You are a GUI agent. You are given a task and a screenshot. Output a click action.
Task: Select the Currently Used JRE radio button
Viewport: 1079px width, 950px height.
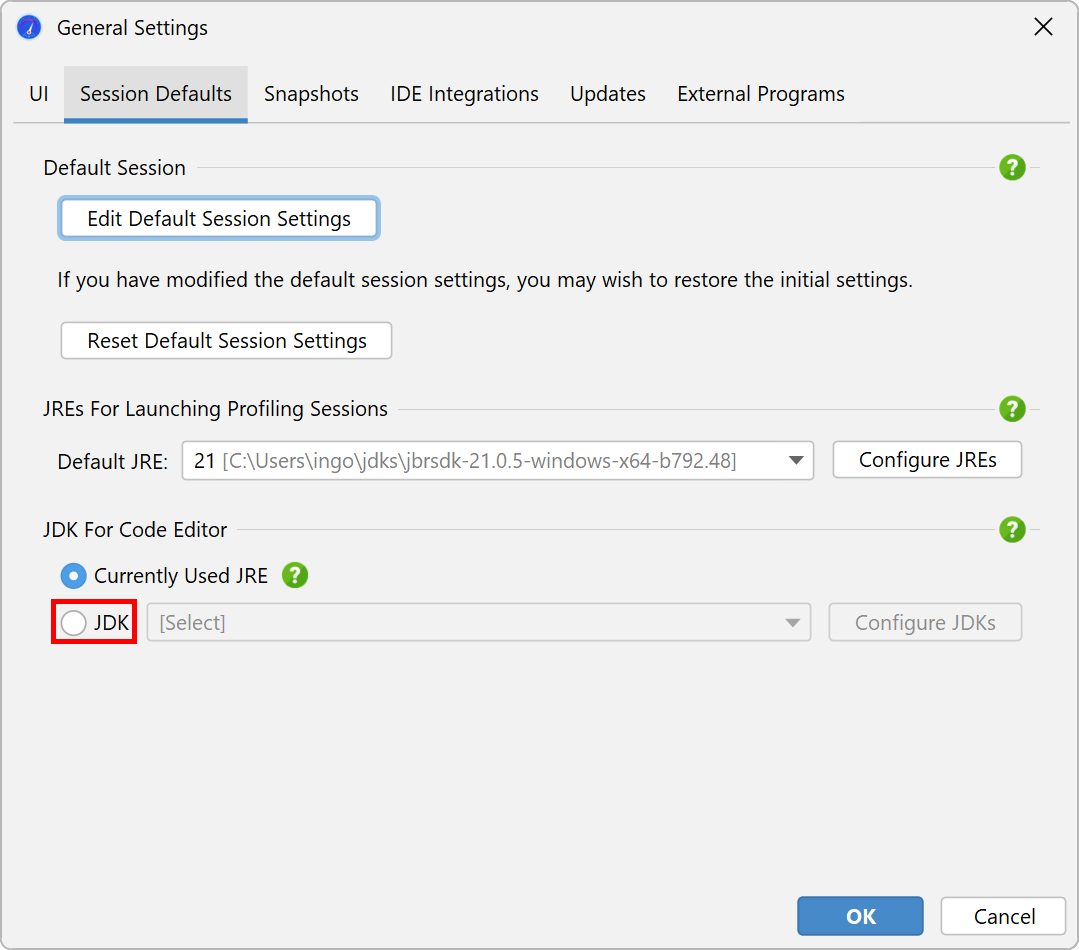[73, 576]
